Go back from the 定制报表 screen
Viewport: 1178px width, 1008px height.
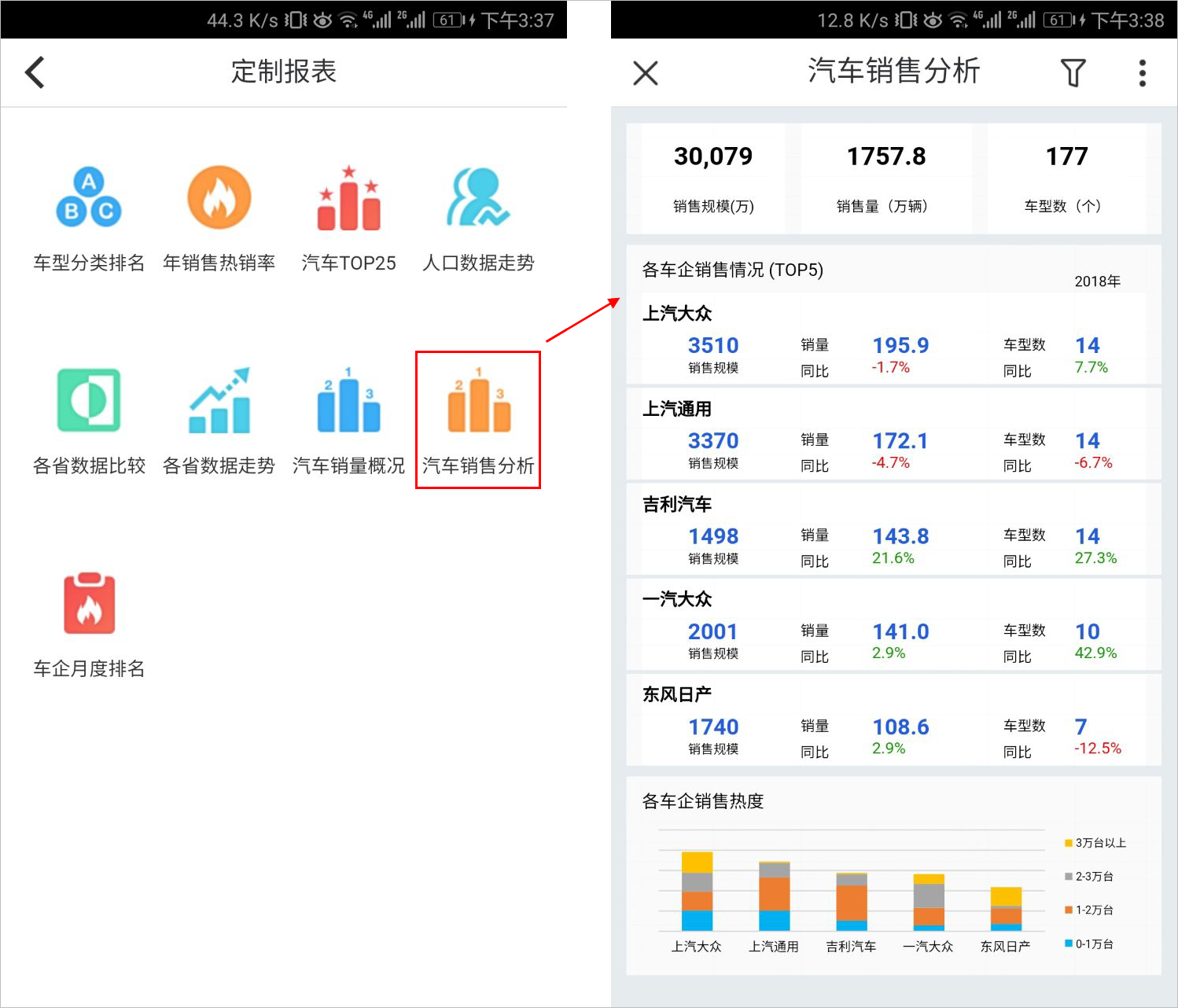(35, 72)
